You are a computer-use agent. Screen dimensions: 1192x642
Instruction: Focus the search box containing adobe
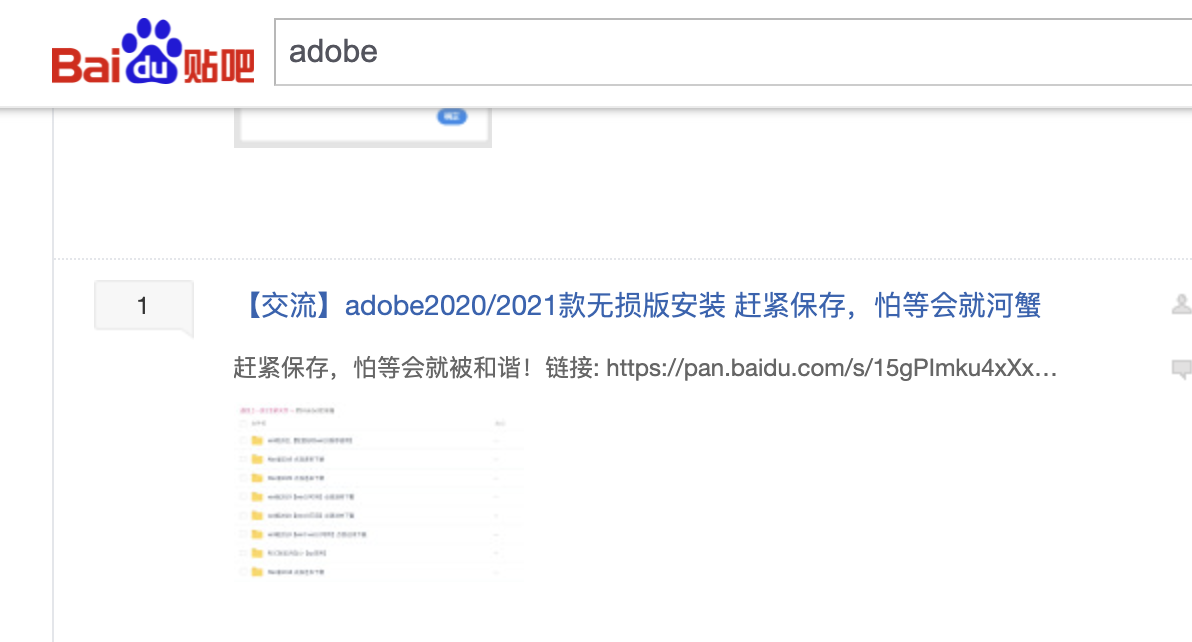(733, 52)
